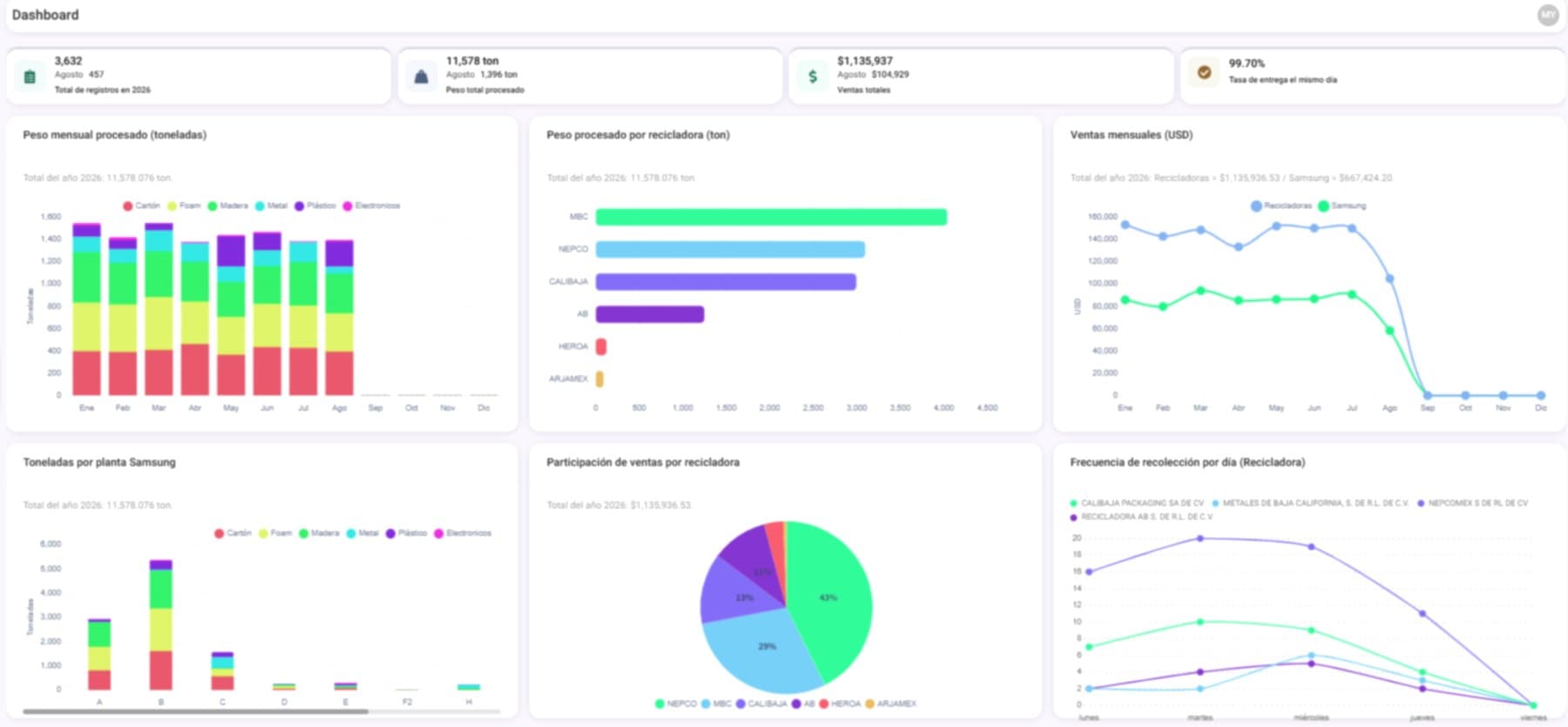Viewport: 1568px width, 727px height.
Task: Click the 11,578 ton value
Action: click(472, 61)
